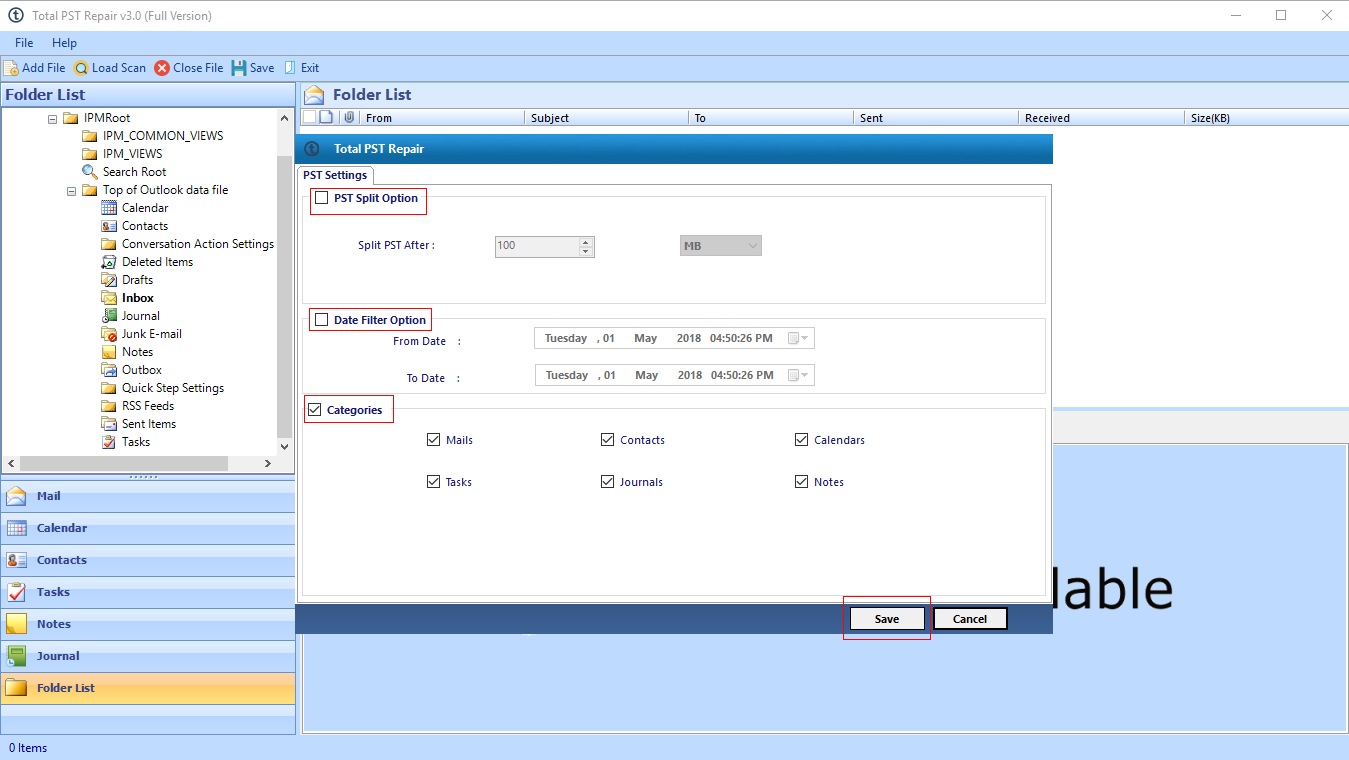1349x760 pixels.
Task: Click the Tasks checkmark icon in navigation pane
Action: pos(17,592)
